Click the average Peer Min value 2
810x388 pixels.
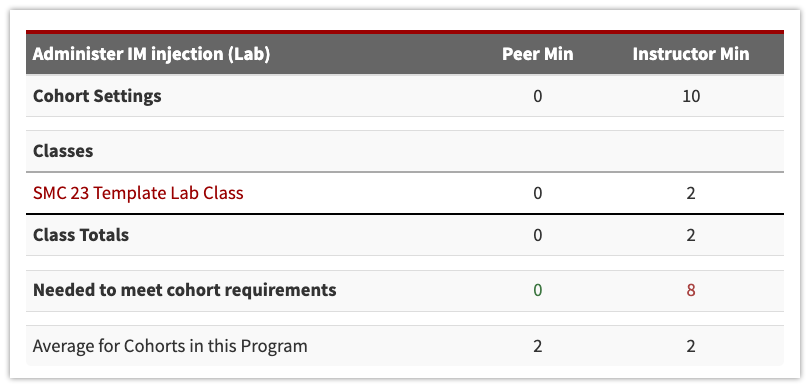click(538, 346)
